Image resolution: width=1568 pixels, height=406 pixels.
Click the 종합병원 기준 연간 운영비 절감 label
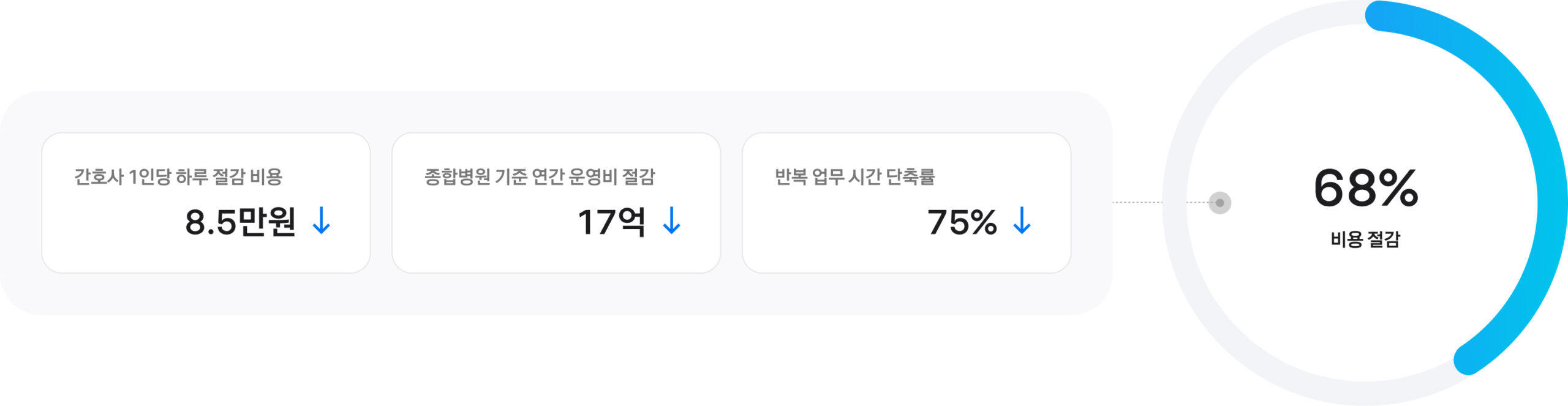point(540,177)
